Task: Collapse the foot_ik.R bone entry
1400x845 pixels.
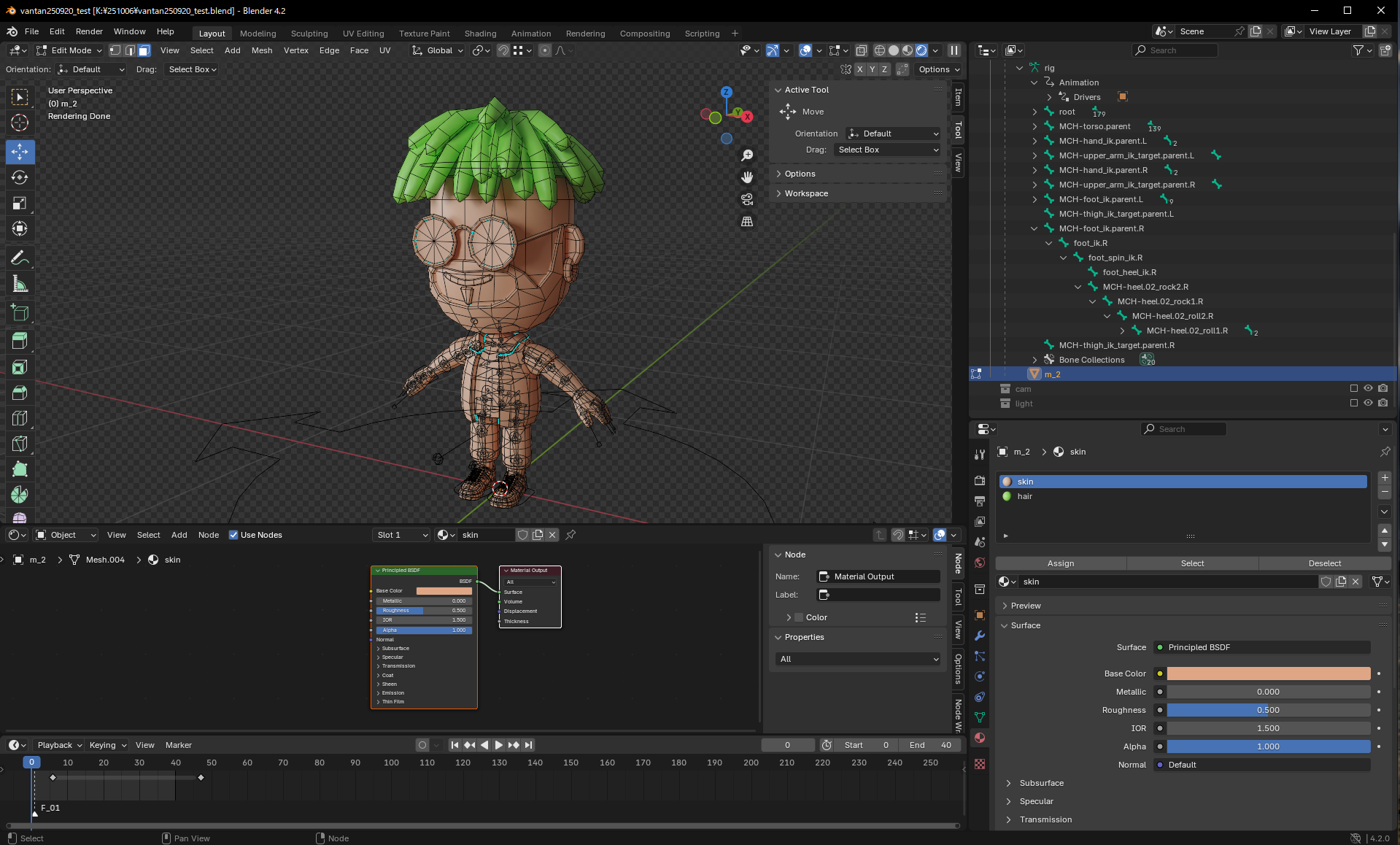Action: coord(1050,243)
